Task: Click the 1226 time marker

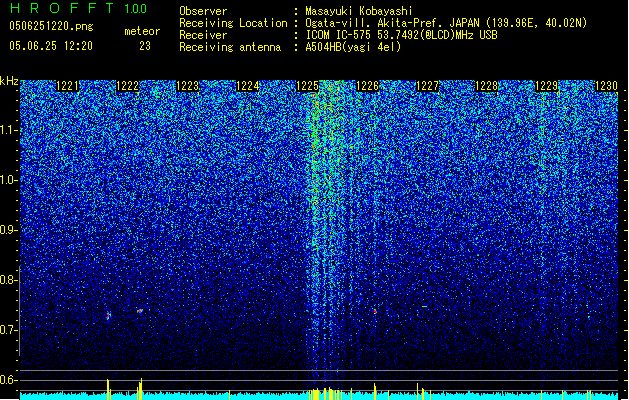Action: coord(367,86)
